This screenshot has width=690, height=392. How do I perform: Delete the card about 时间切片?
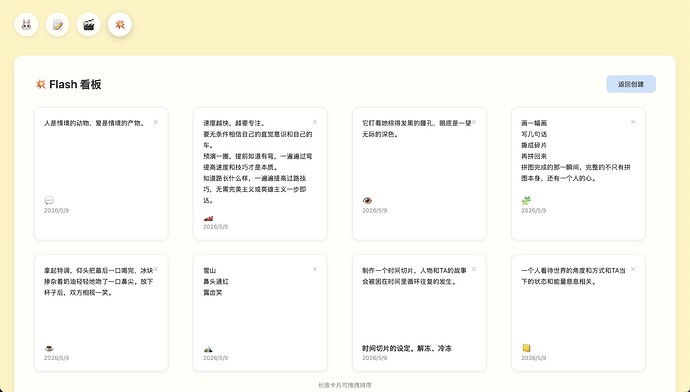(474, 269)
